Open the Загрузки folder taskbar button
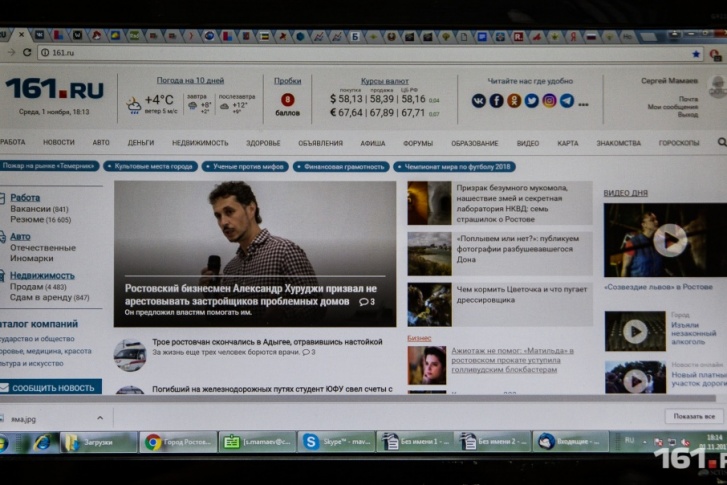Image resolution: width=727 pixels, height=485 pixels. [x=99, y=442]
